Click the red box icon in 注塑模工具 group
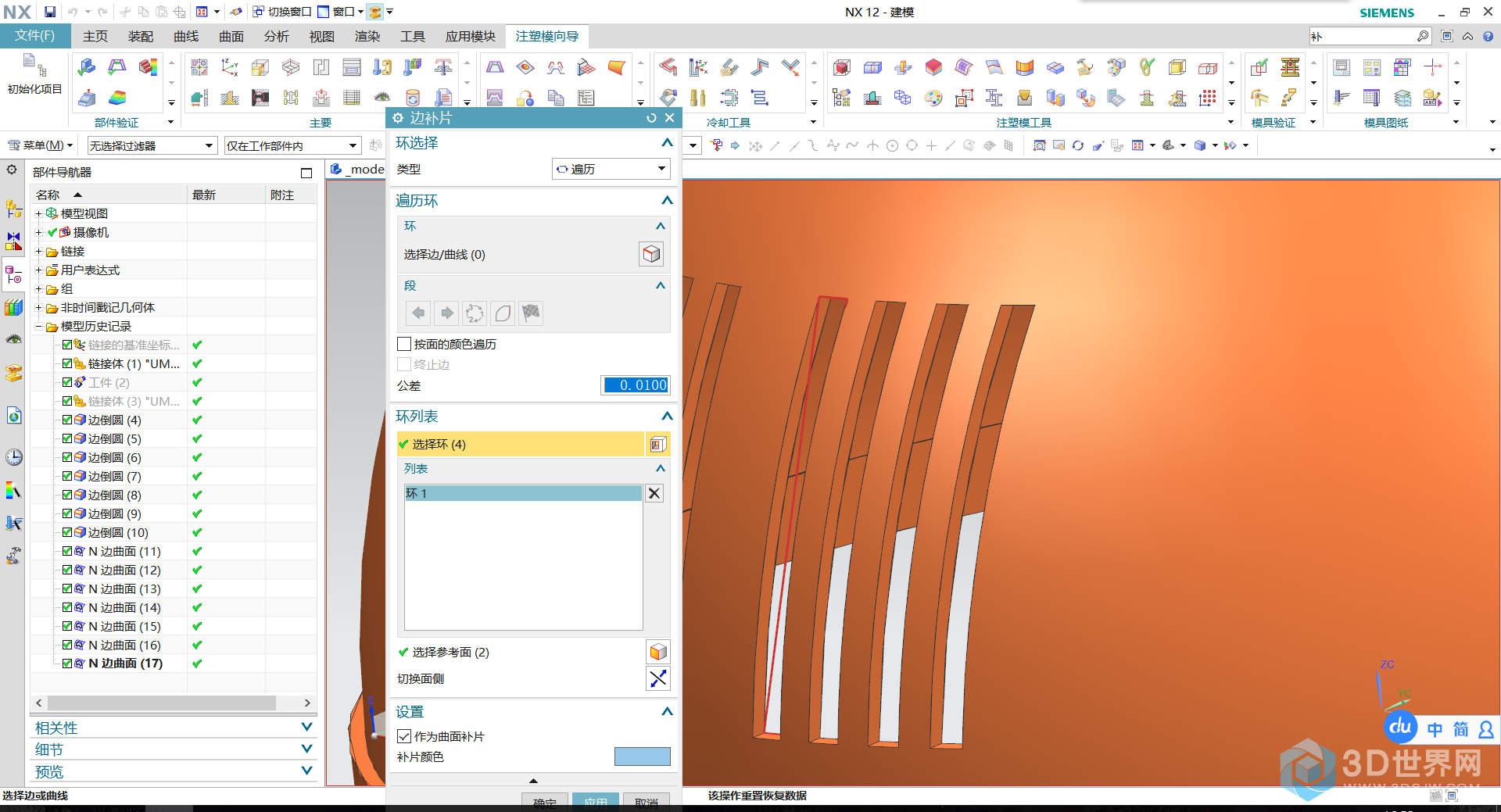This screenshot has height=812, width=1501. (842, 68)
